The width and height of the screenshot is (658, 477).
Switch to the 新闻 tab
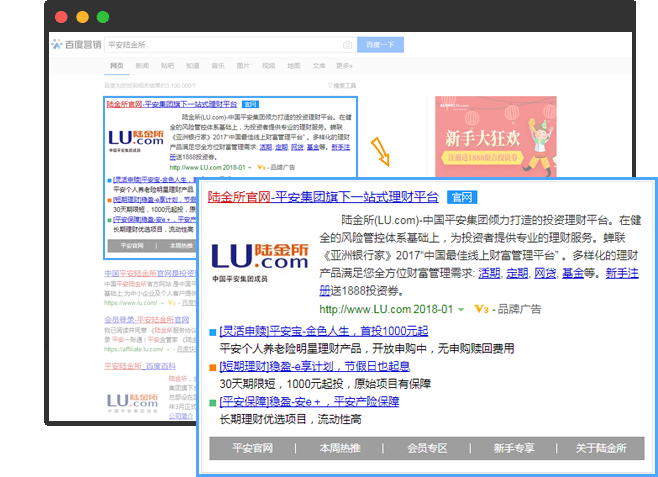(x=142, y=65)
